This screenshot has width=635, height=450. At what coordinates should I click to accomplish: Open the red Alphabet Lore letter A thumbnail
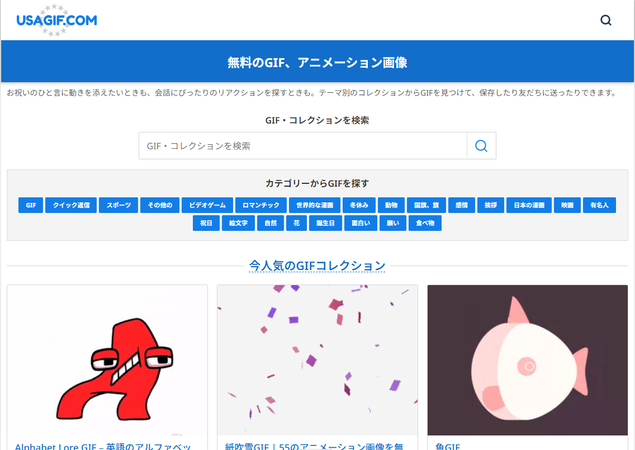[107, 360]
